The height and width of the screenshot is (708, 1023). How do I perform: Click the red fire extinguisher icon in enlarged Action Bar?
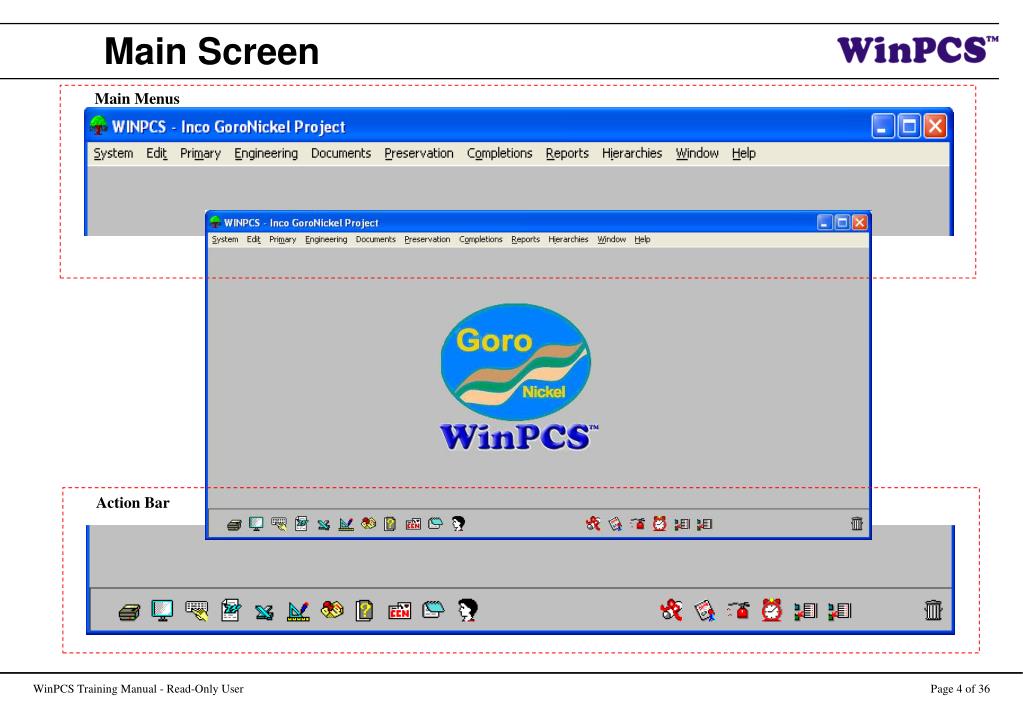[x=739, y=610]
